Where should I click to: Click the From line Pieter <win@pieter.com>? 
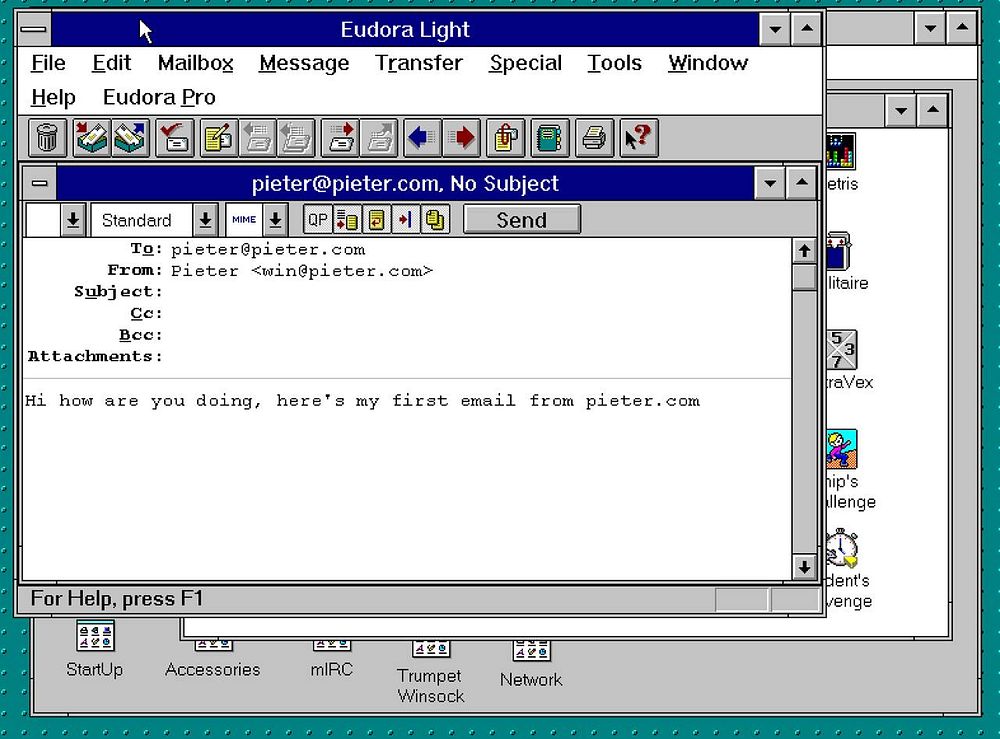pyautogui.click(x=302, y=271)
